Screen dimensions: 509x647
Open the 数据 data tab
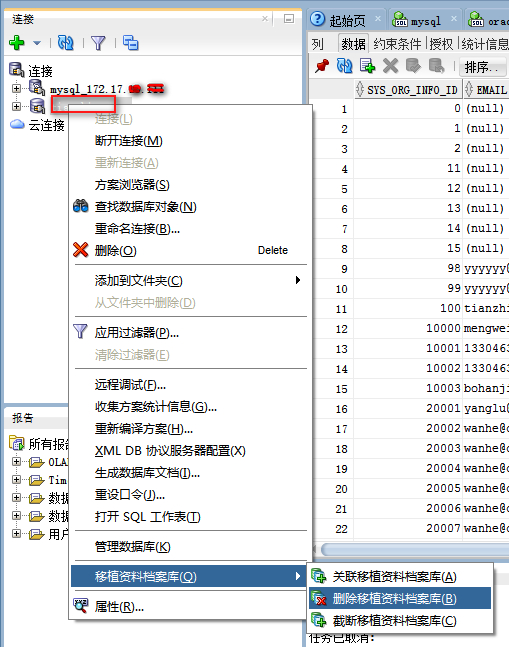(353, 44)
